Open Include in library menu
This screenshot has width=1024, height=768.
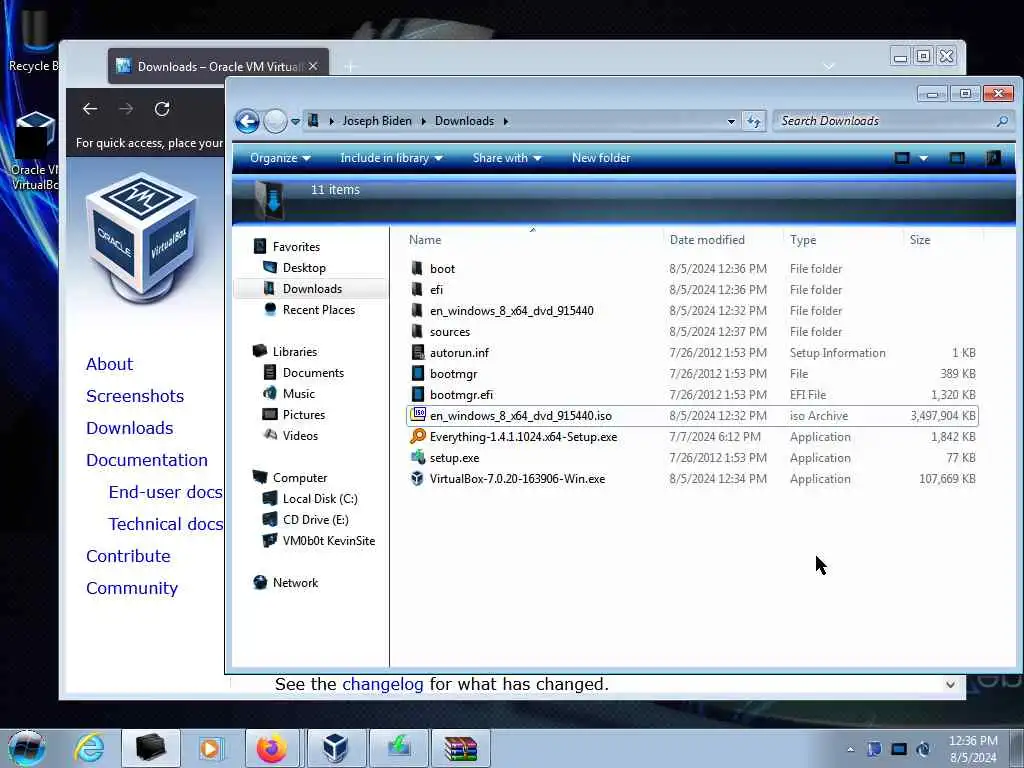[x=391, y=158]
